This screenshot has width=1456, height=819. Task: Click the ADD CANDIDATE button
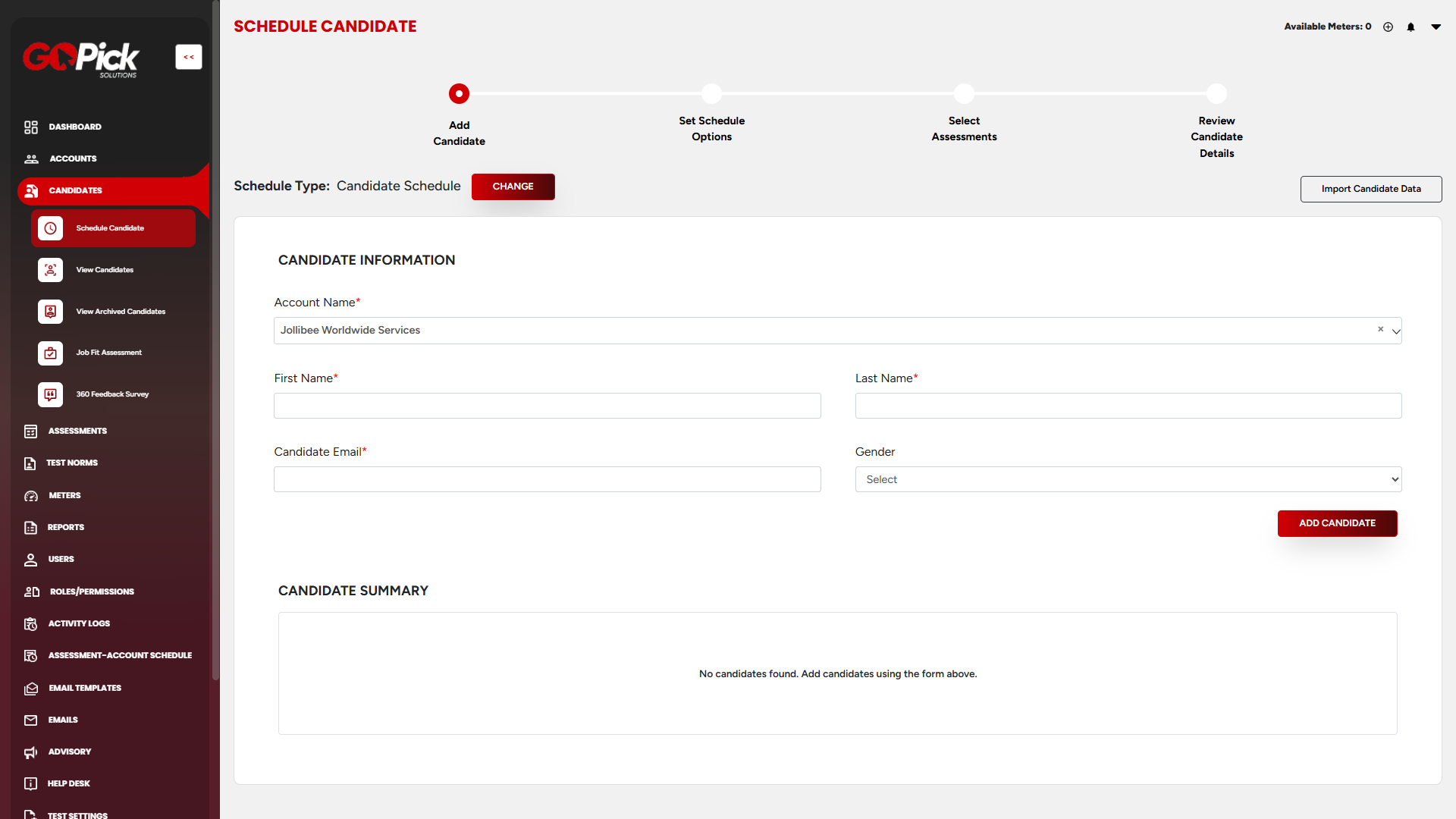pos(1336,523)
